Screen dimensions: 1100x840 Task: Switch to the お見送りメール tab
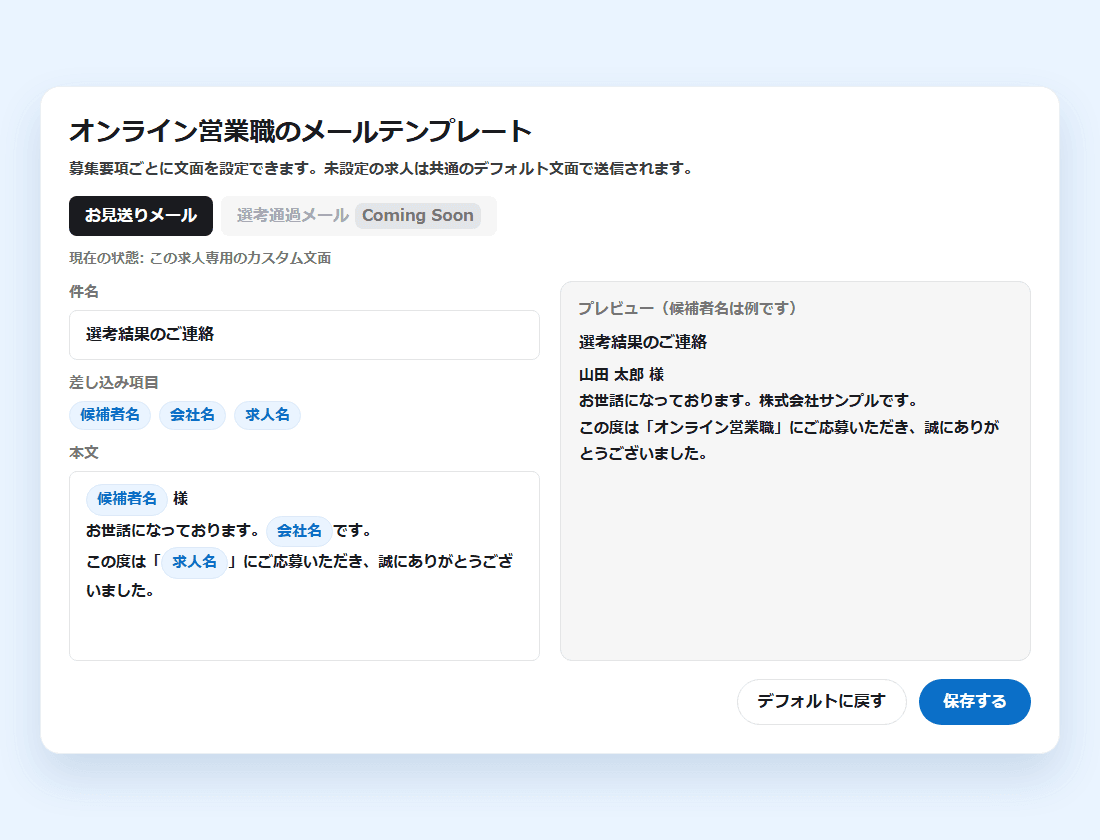coord(140,215)
